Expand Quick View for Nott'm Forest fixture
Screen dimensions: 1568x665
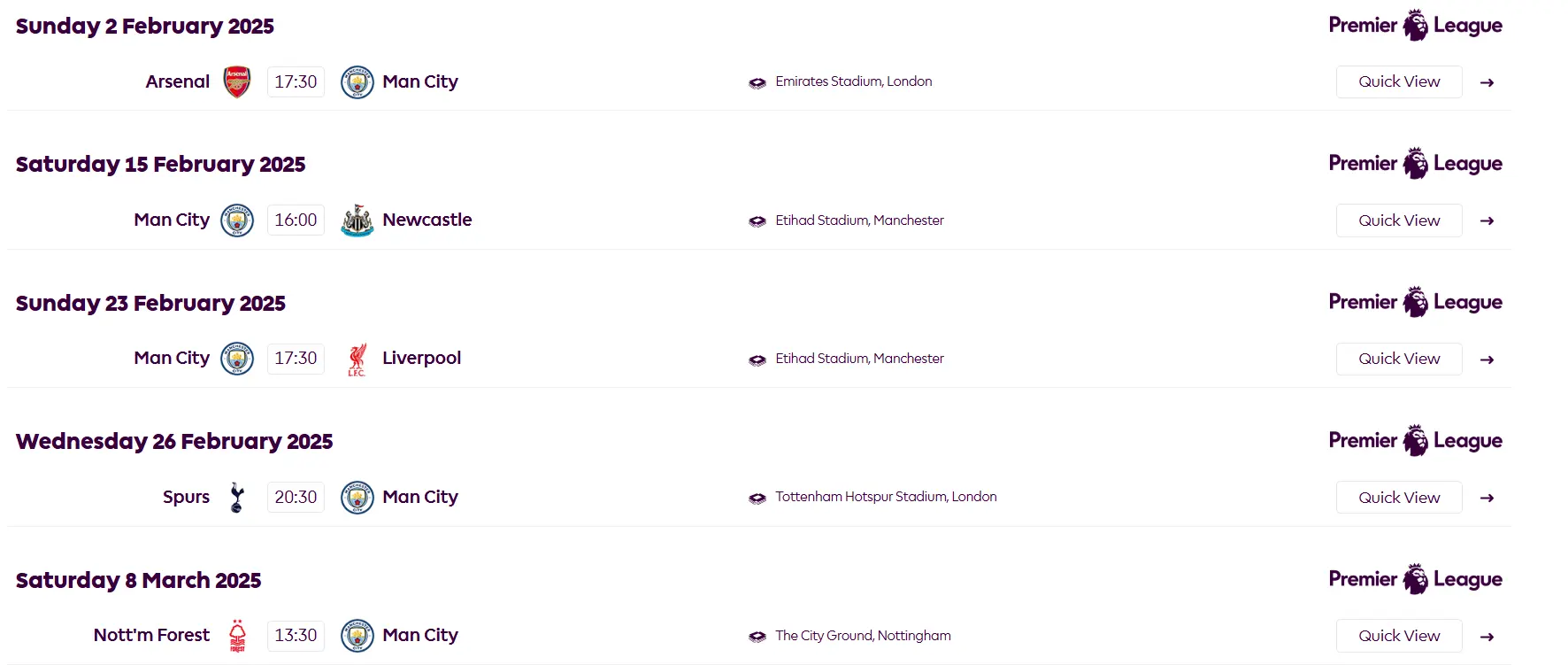(x=1399, y=636)
